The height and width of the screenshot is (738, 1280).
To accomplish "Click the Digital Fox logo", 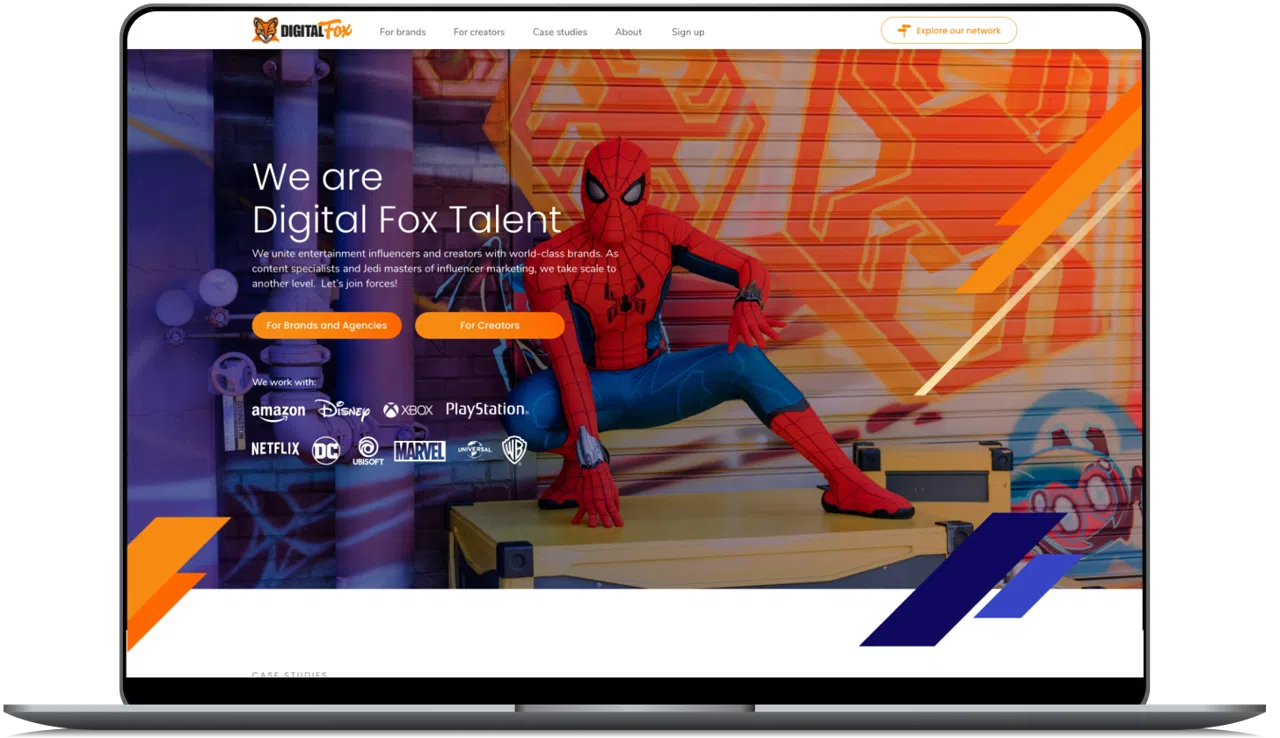I will [303, 30].
